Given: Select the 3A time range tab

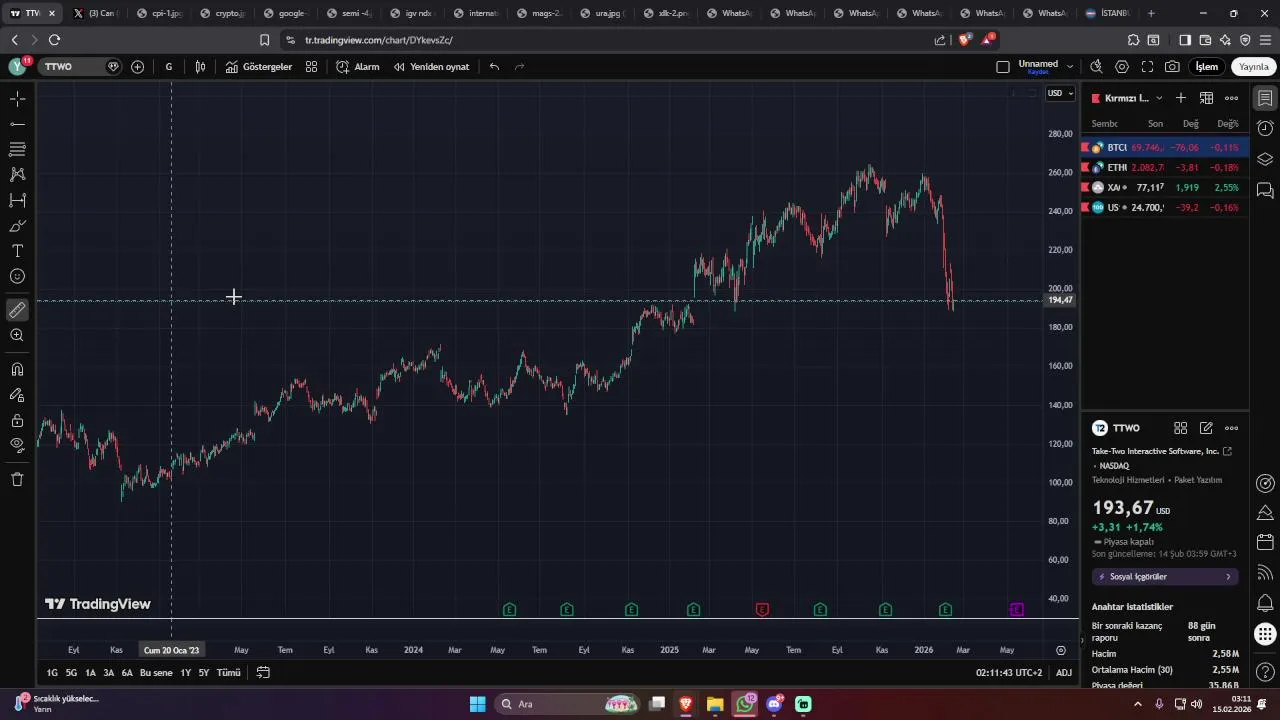Looking at the screenshot, I should pyautogui.click(x=109, y=673).
